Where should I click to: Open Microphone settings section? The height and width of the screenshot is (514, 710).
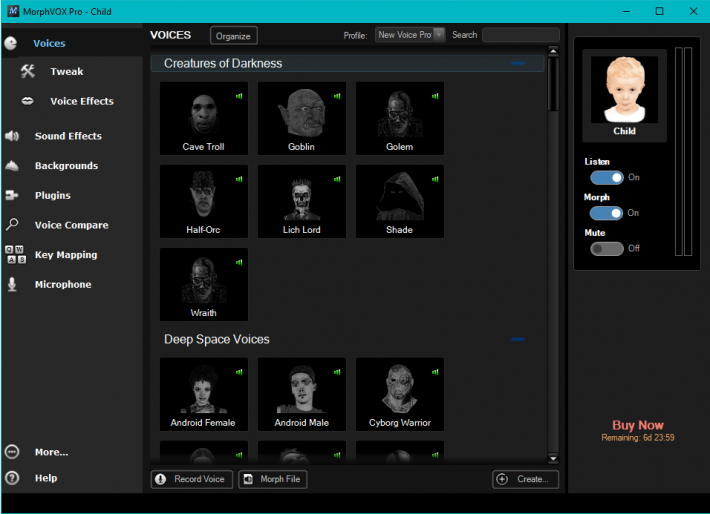(63, 284)
